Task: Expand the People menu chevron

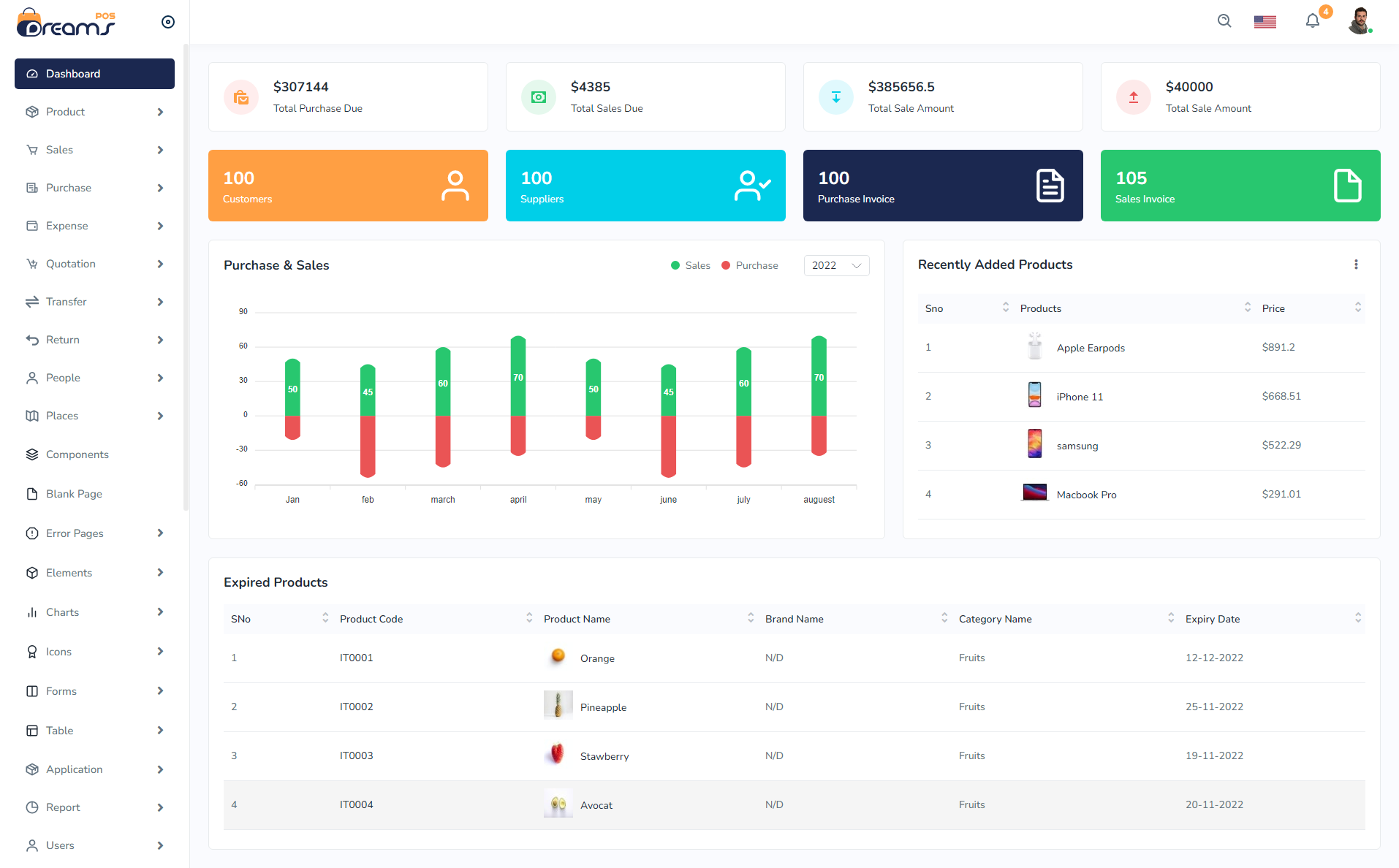Action: click(x=160, y=378)
